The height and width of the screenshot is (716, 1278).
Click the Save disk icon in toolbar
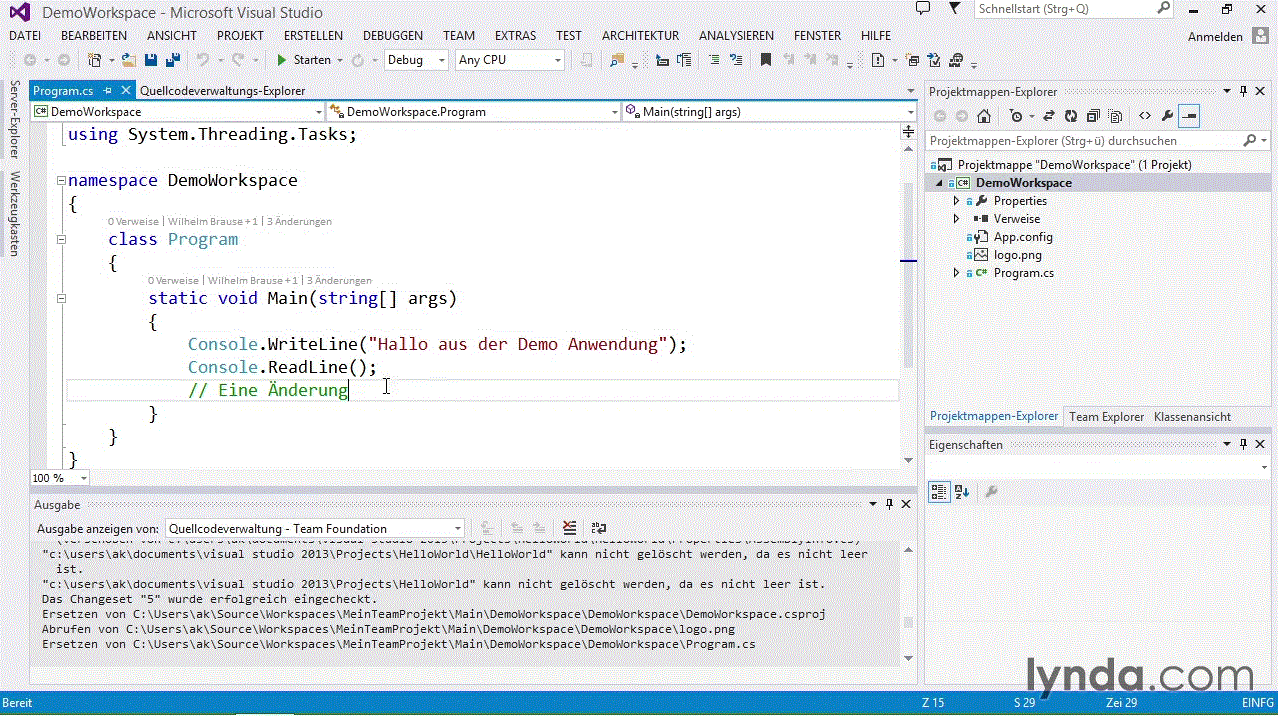[x=153, y=60]
